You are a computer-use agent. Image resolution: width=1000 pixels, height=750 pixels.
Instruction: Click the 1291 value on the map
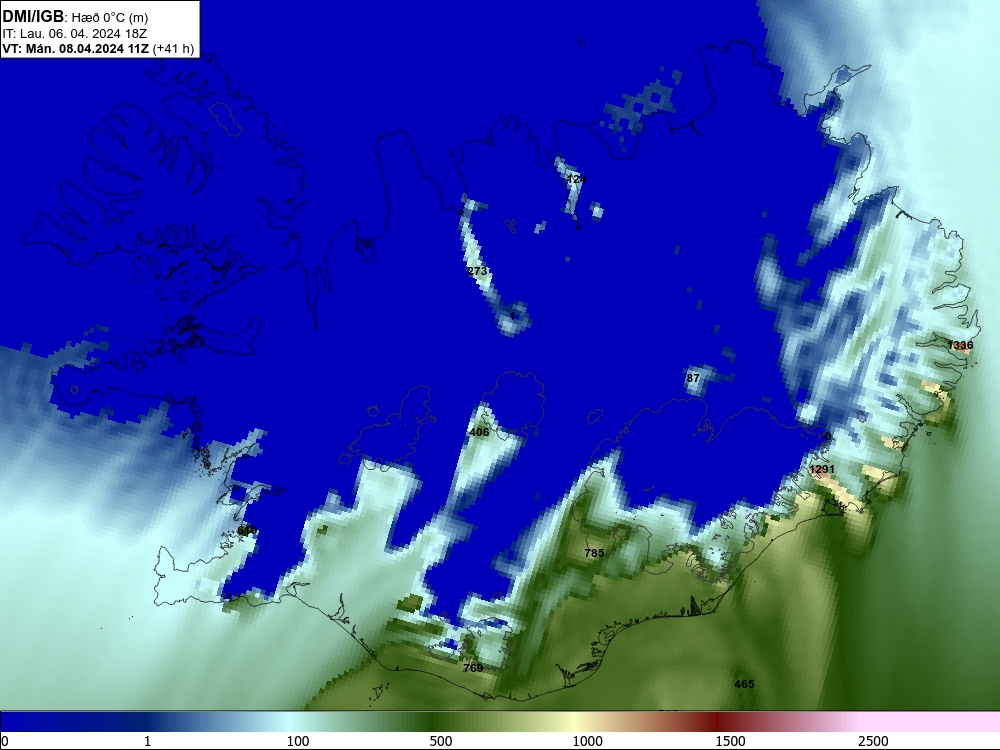point(821,469)
